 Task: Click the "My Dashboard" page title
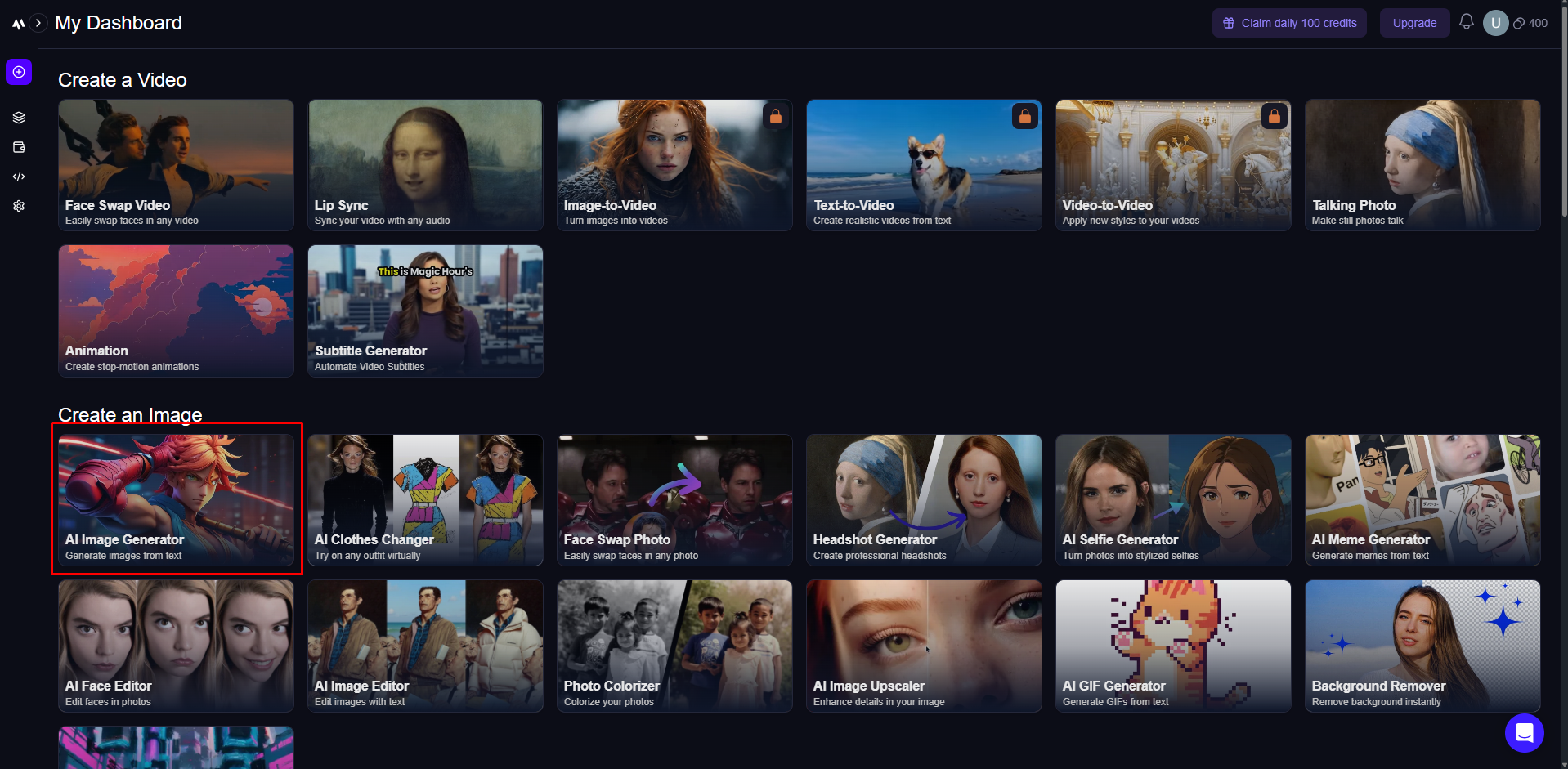coord(119,23)
